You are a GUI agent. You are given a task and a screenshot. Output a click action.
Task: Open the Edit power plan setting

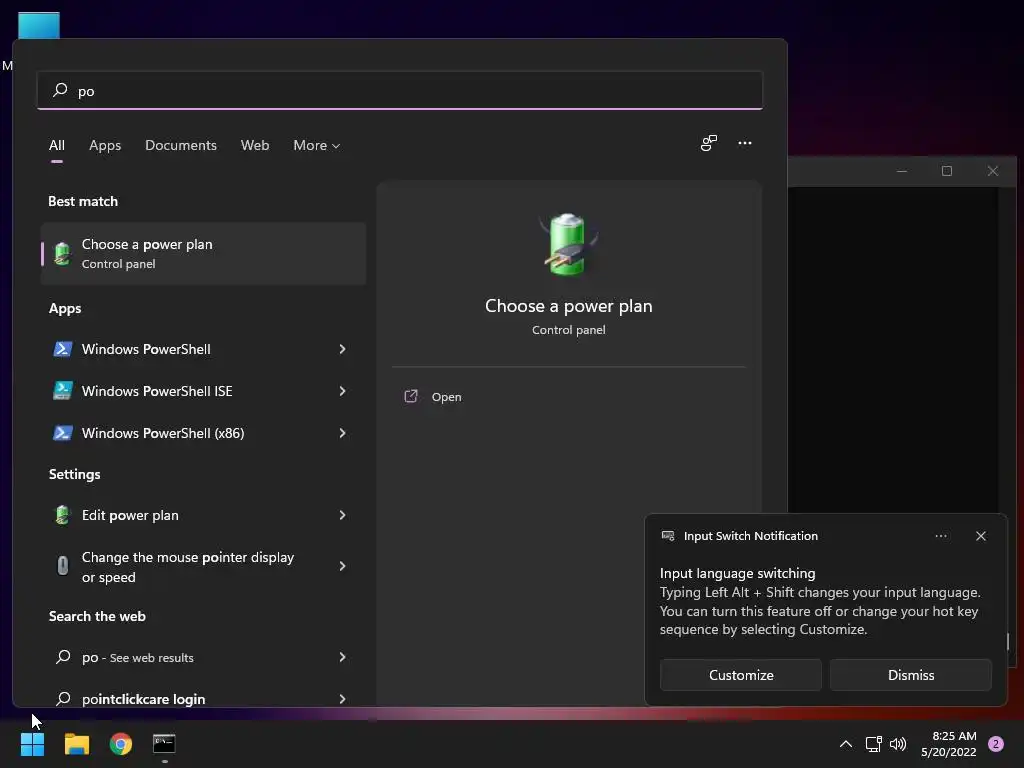203,515
